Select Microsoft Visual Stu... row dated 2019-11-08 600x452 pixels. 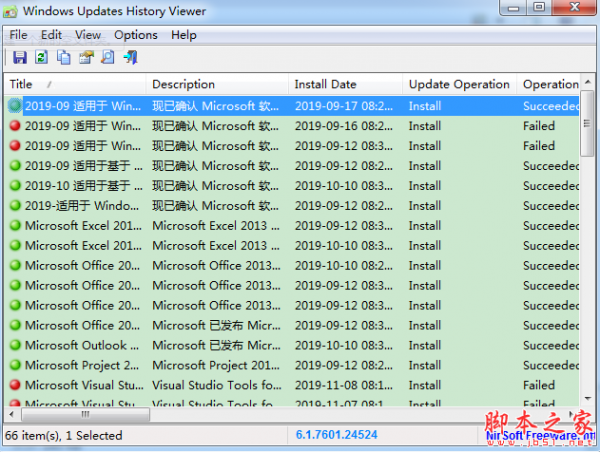tap(293, 385)
